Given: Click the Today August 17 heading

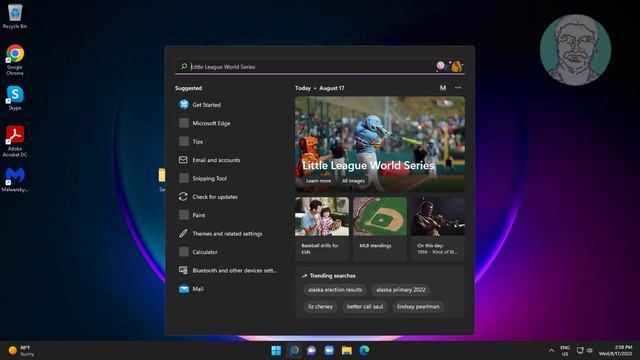Looking at the screenshot, I should [x=320, y=88].
